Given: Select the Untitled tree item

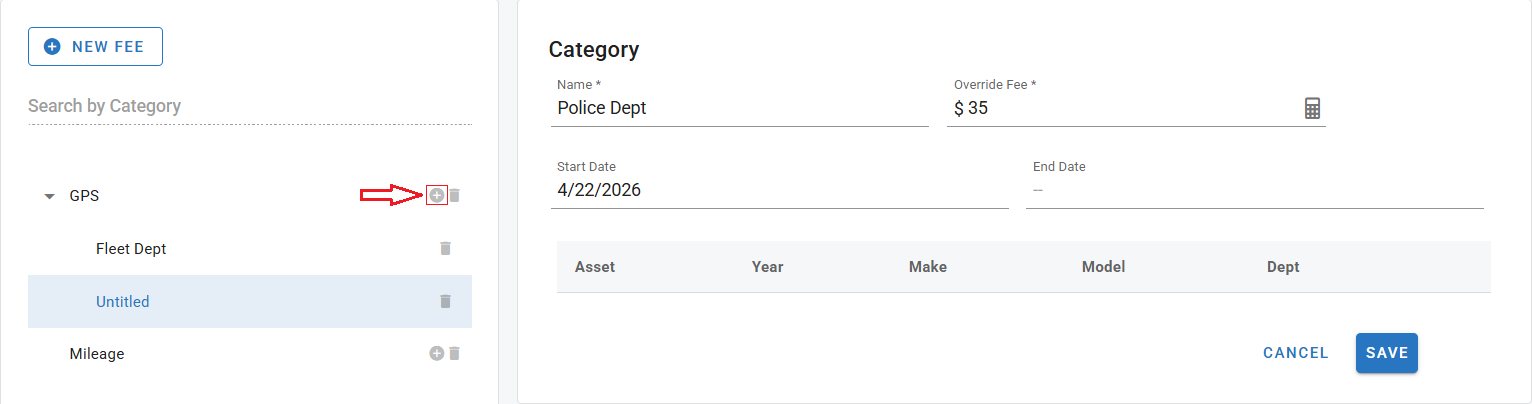Looking at the screenshot, I should 123,301.
